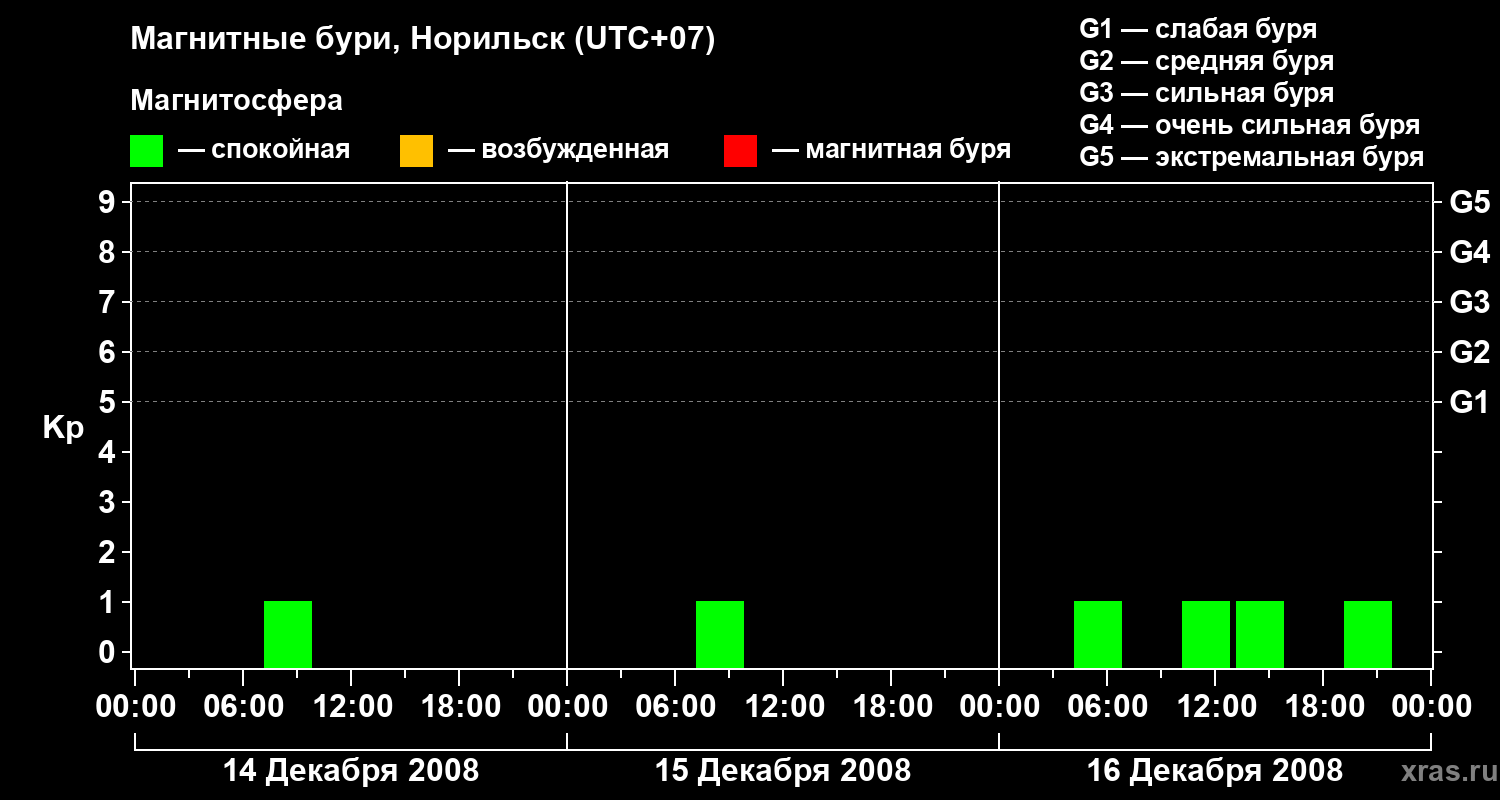
Task: Click the '— возбужденная' legend label
Action: point(558,150)
